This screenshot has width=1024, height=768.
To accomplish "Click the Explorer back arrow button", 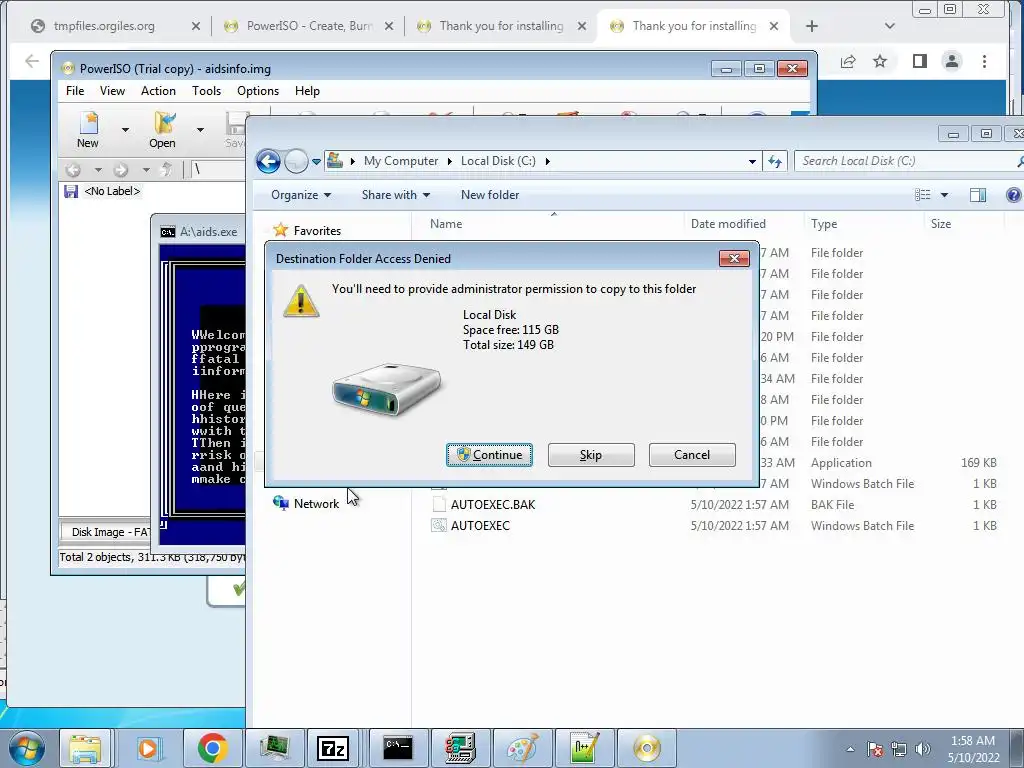I will [x=268, y=161].
